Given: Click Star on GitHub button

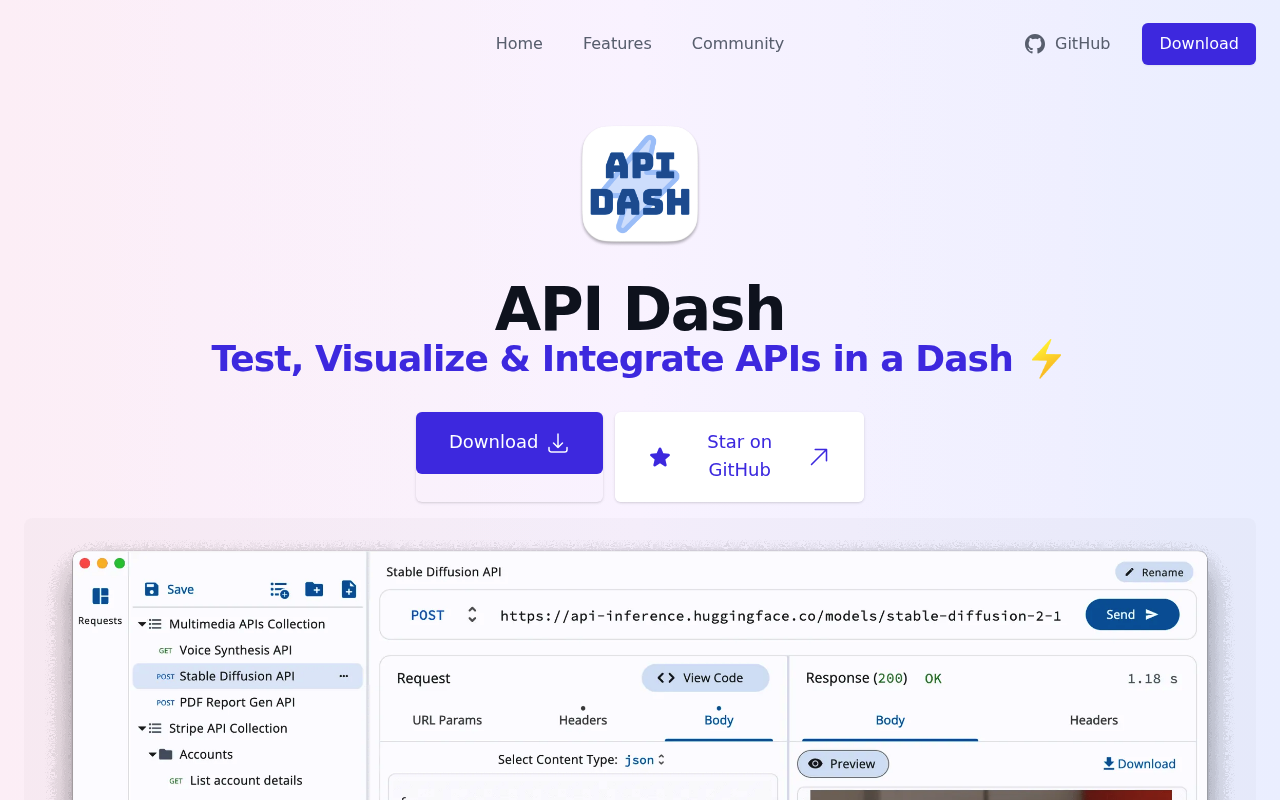Looking at the screenshot, I should click(739, 457).
